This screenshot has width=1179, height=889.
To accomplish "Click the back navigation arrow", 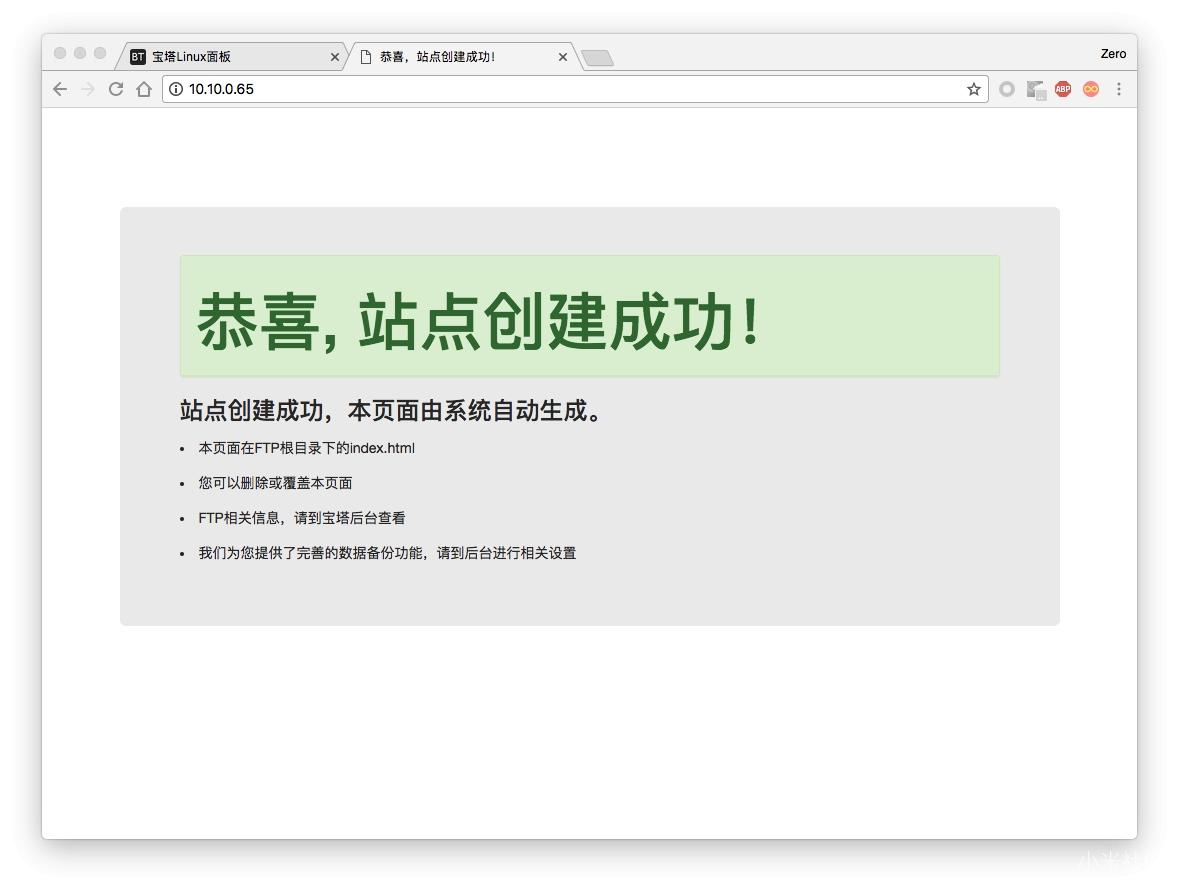I will (x=60, y=89).
